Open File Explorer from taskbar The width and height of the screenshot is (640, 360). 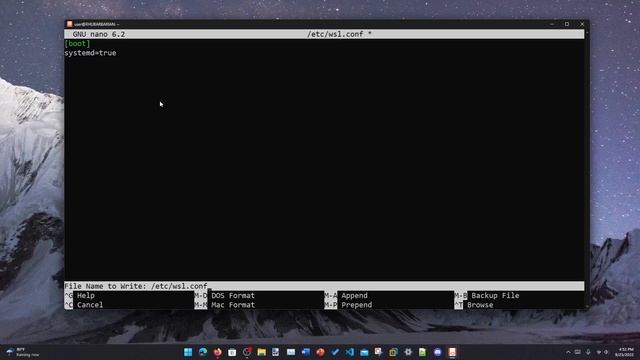262,352
